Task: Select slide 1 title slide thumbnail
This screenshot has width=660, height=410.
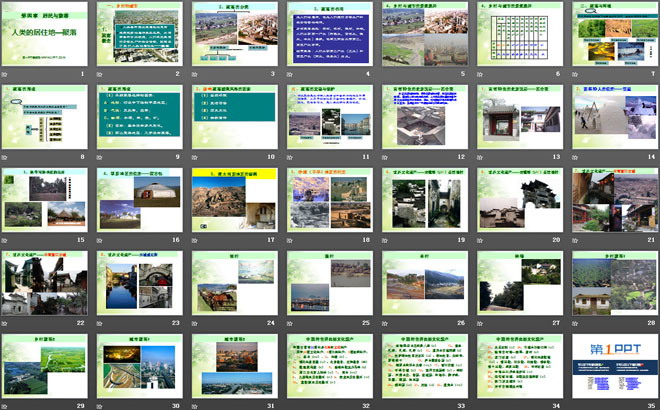Action: click(47, 35)
